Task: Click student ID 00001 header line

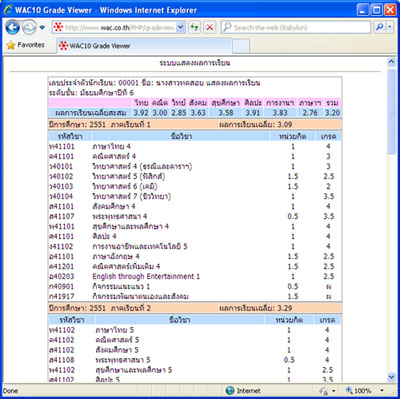Action: coord(154,83)
